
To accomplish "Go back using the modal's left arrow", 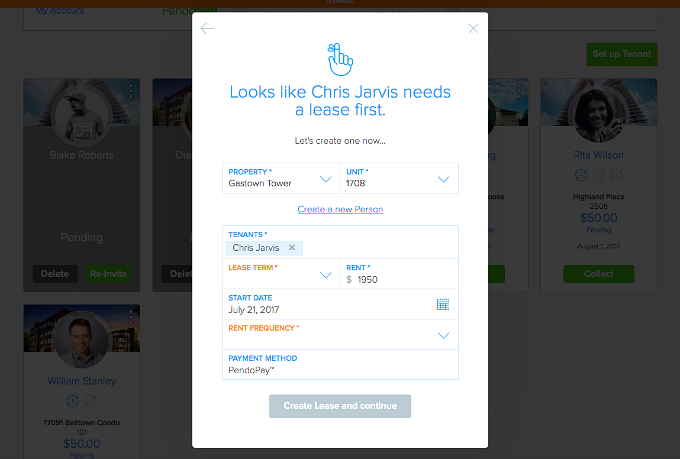I will tap(207, 29).
